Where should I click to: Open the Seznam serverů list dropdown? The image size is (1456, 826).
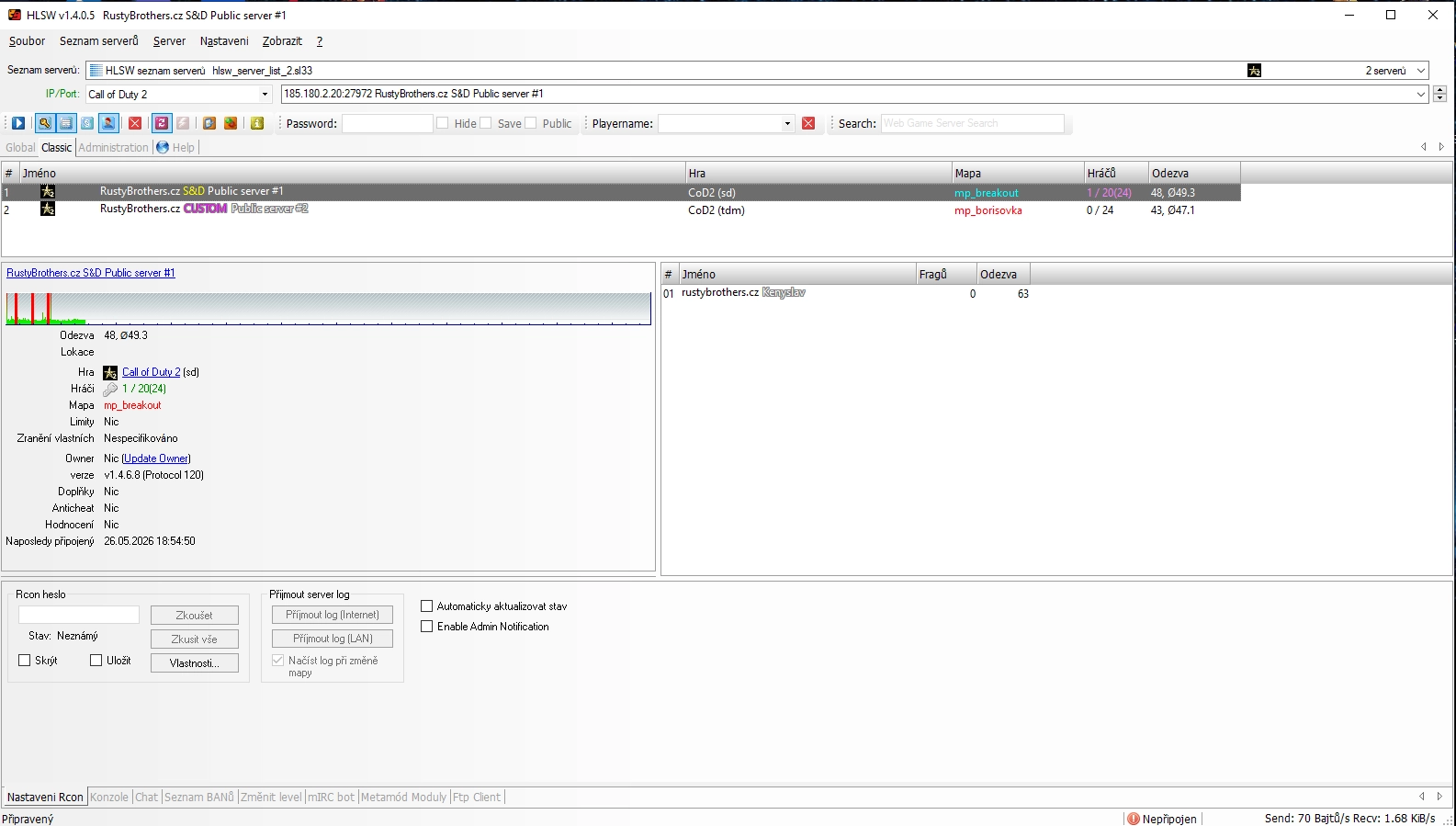click(x=1420, y=71)
